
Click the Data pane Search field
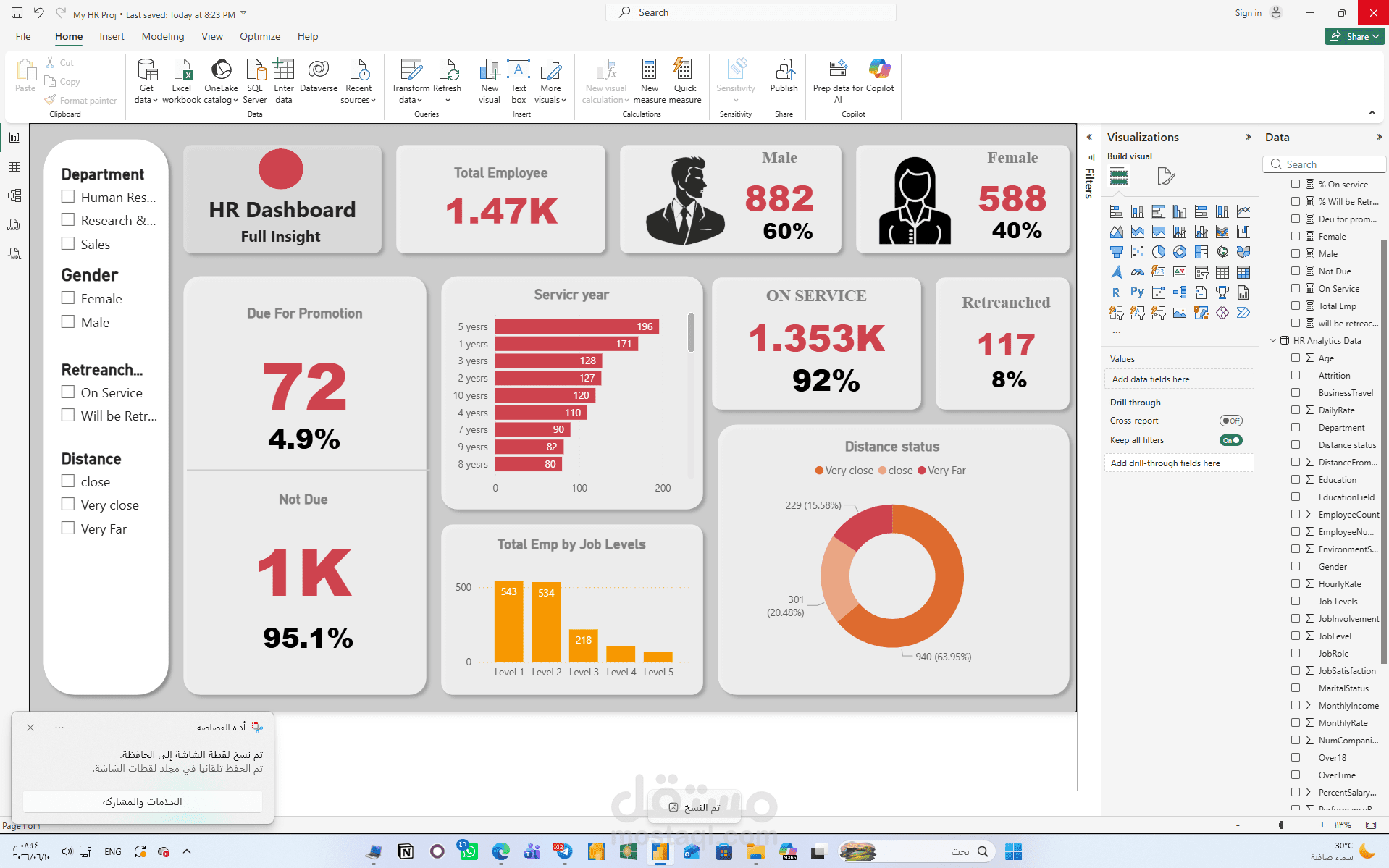[1325, 164]
